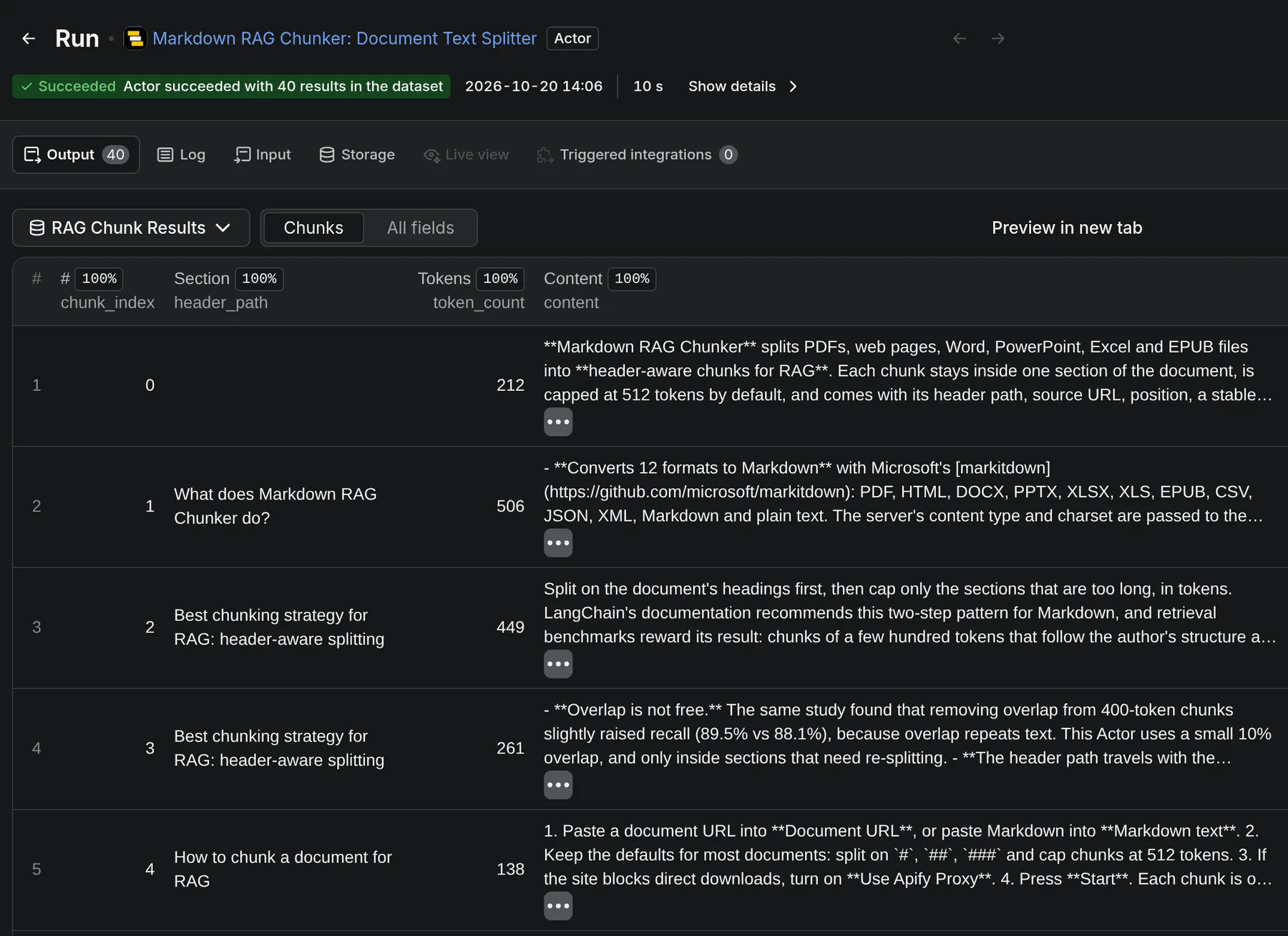Click section 'How to chunk a document for RAG'

(283, 869)
